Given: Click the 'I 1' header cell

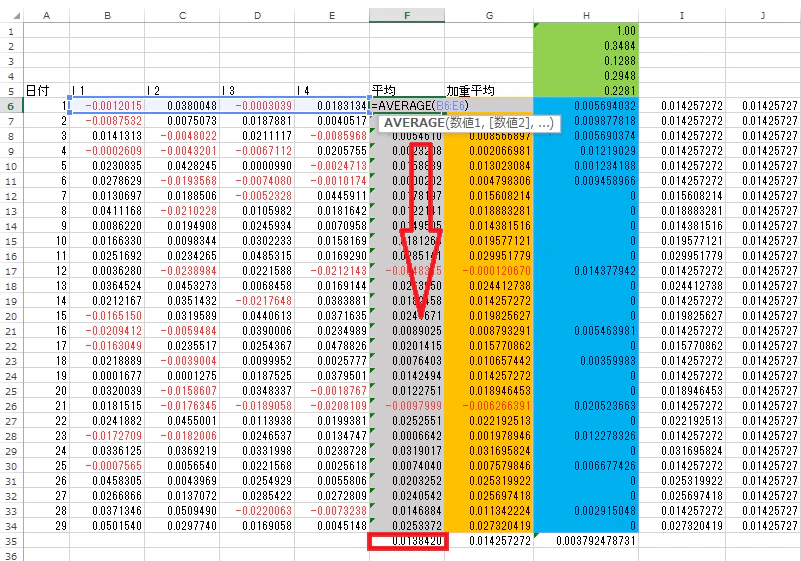Looking at the screenshot, I should 107,91.
